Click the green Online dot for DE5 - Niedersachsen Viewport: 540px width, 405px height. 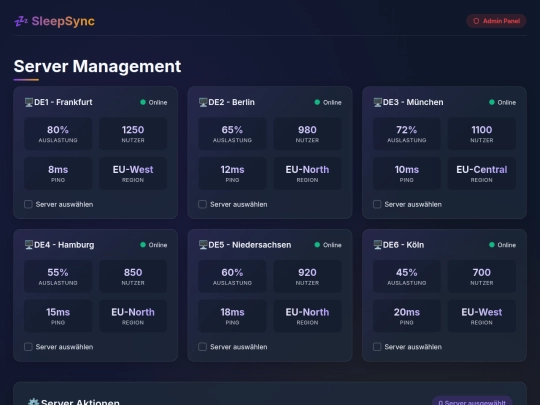pyautogui.click(x=317, y=245)
